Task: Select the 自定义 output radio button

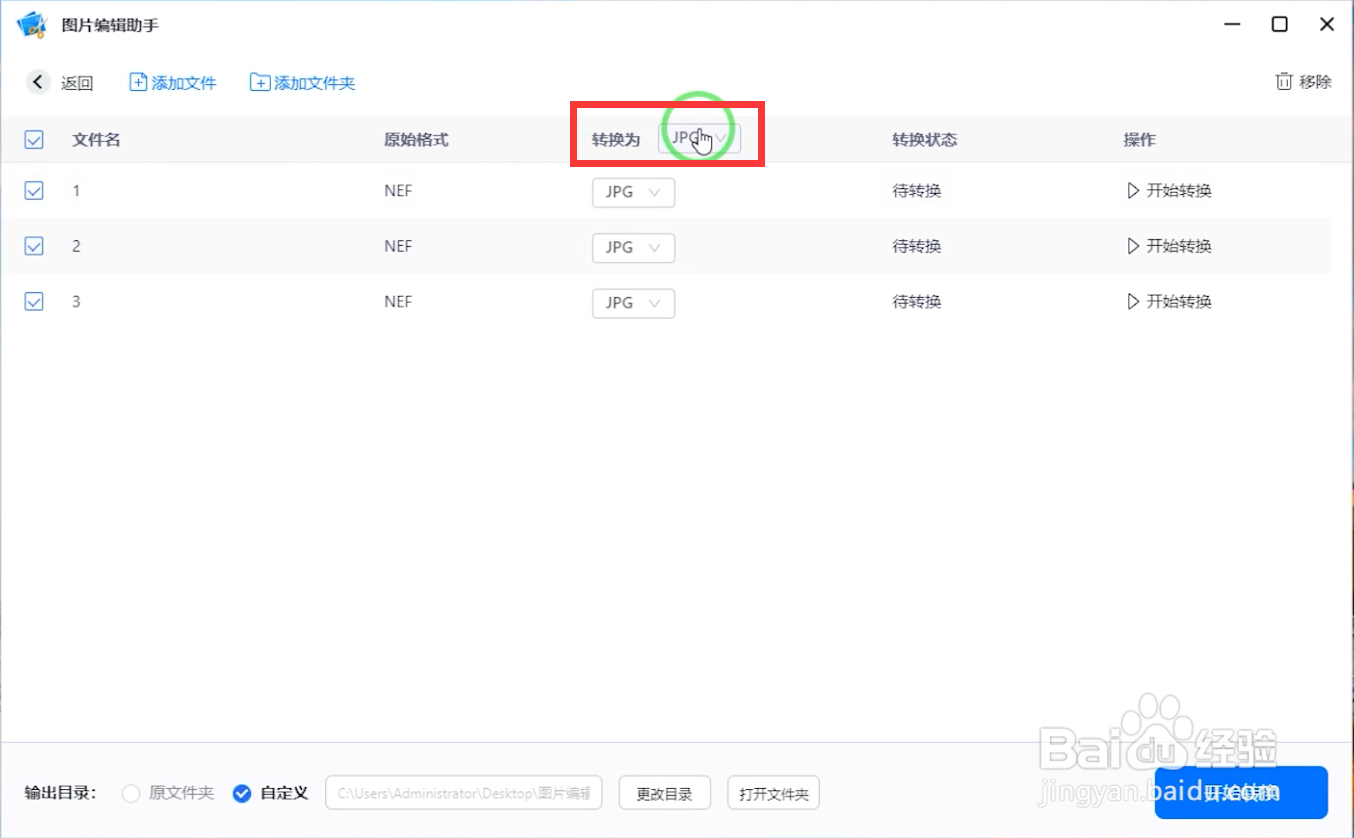Action: click(x=241, y=794)
